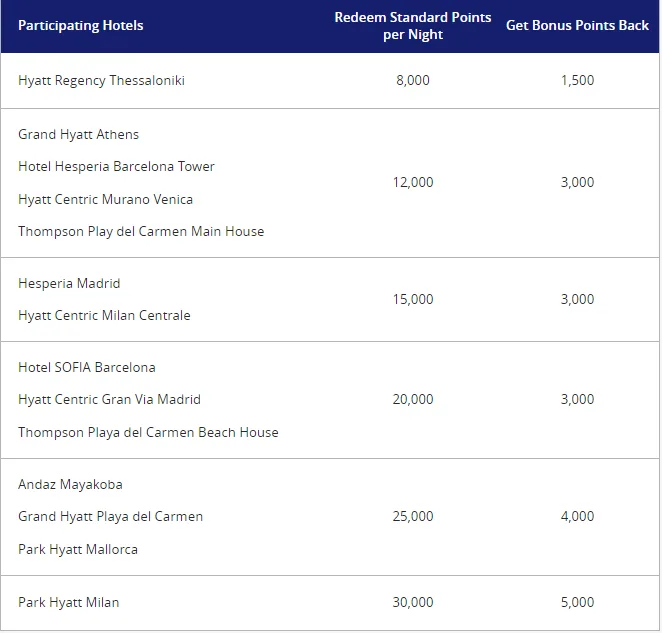The height and width of the screenshot is (633, 662).
Task: Select the 30,000 points per night value
Action: 413,602
